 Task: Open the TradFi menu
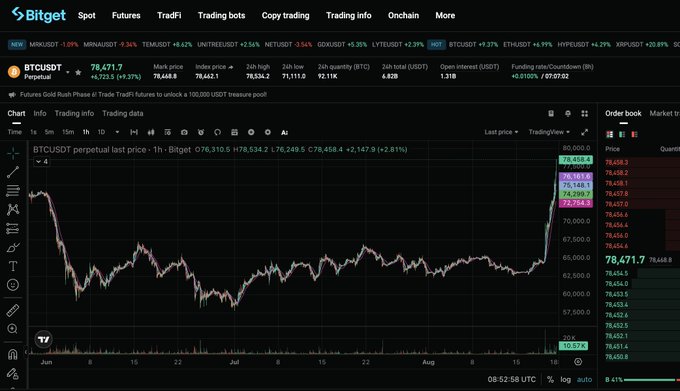click(x=169, y=15)
